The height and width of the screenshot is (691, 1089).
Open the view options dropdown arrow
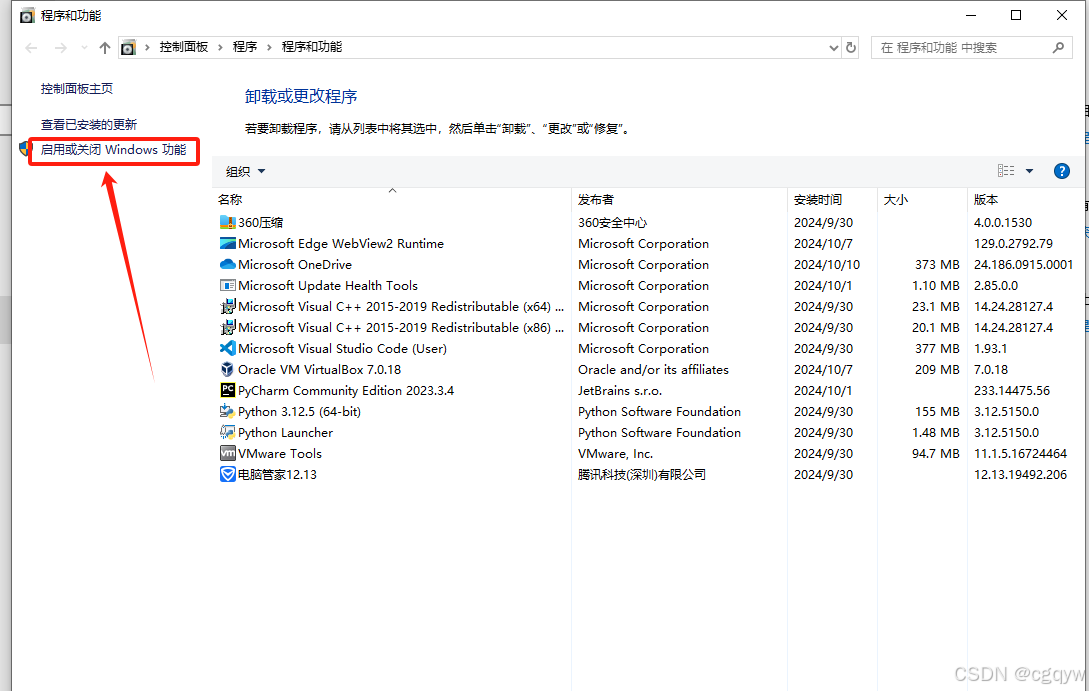tap(1029, 171)
